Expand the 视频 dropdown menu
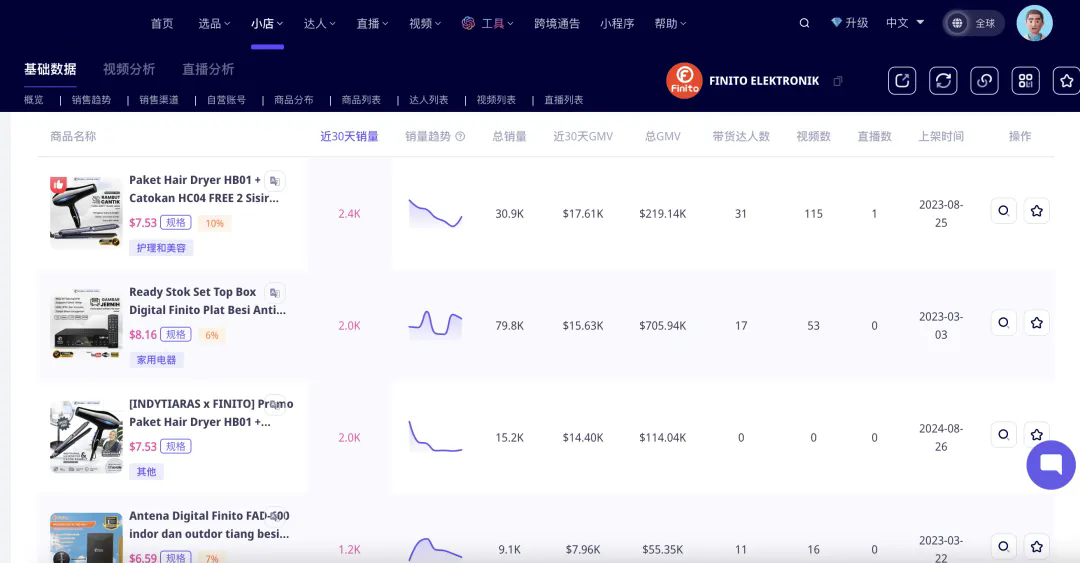The image size is (1080, 563). (425, 23)
